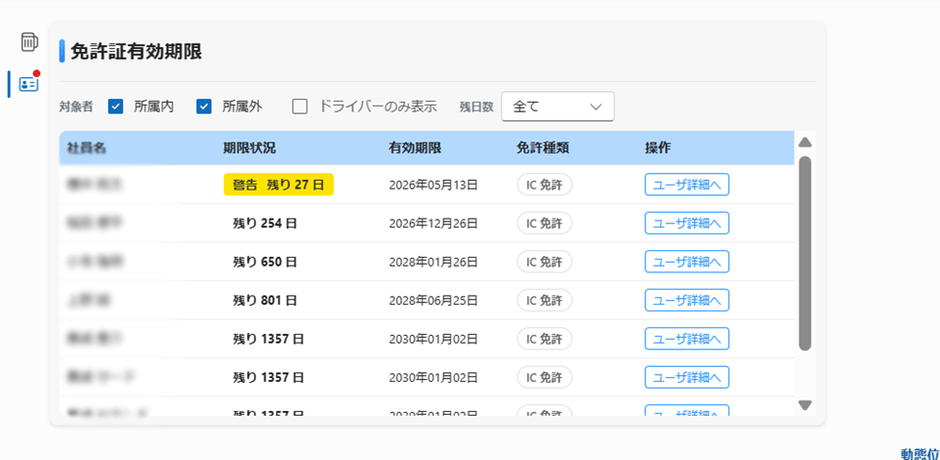Uncheck the 所属内 checkbox
The width and height of the screenshot is (940, 460).
(116, 107)
